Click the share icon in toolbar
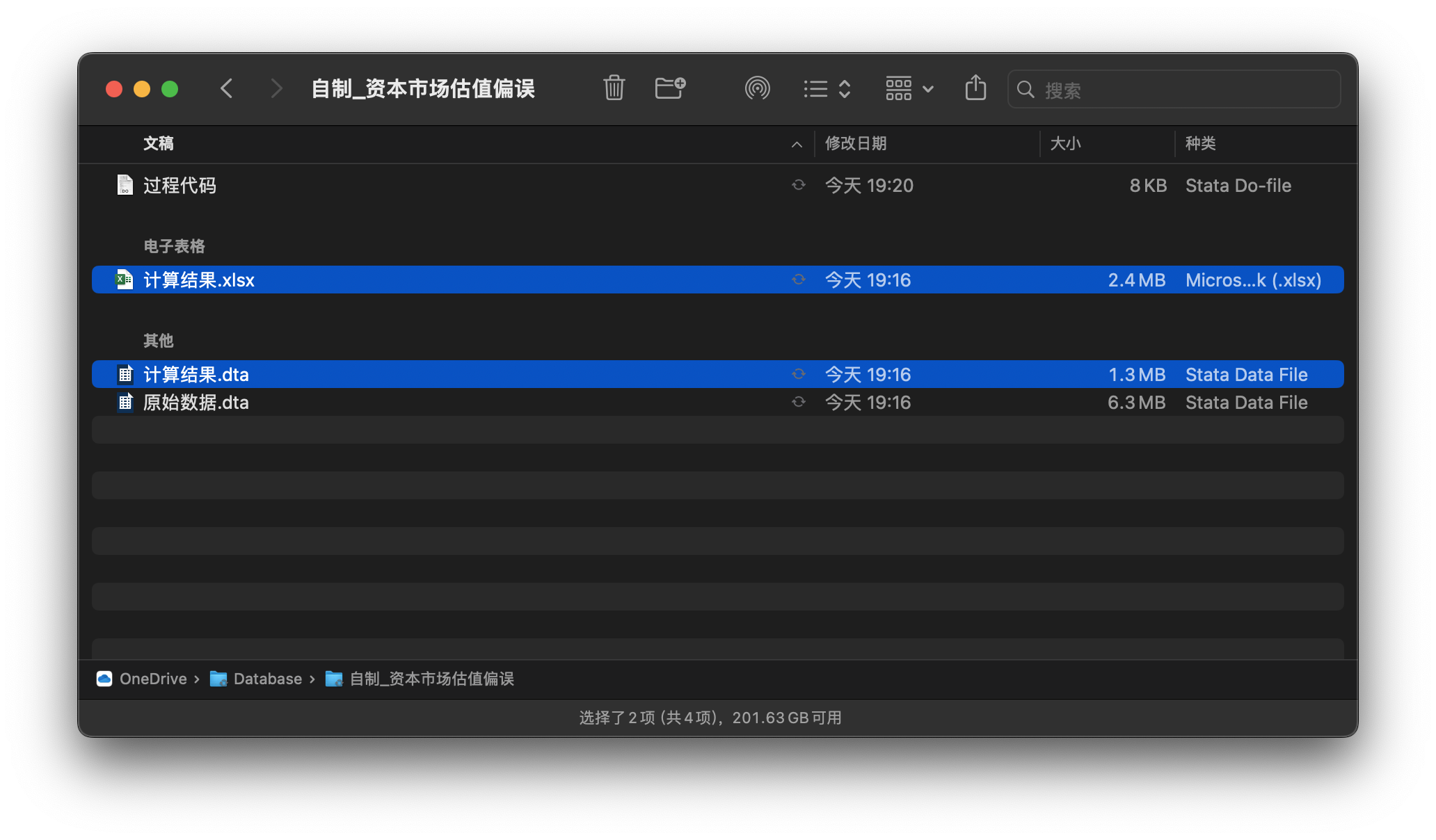The image size is (1436, 840). 975,88
